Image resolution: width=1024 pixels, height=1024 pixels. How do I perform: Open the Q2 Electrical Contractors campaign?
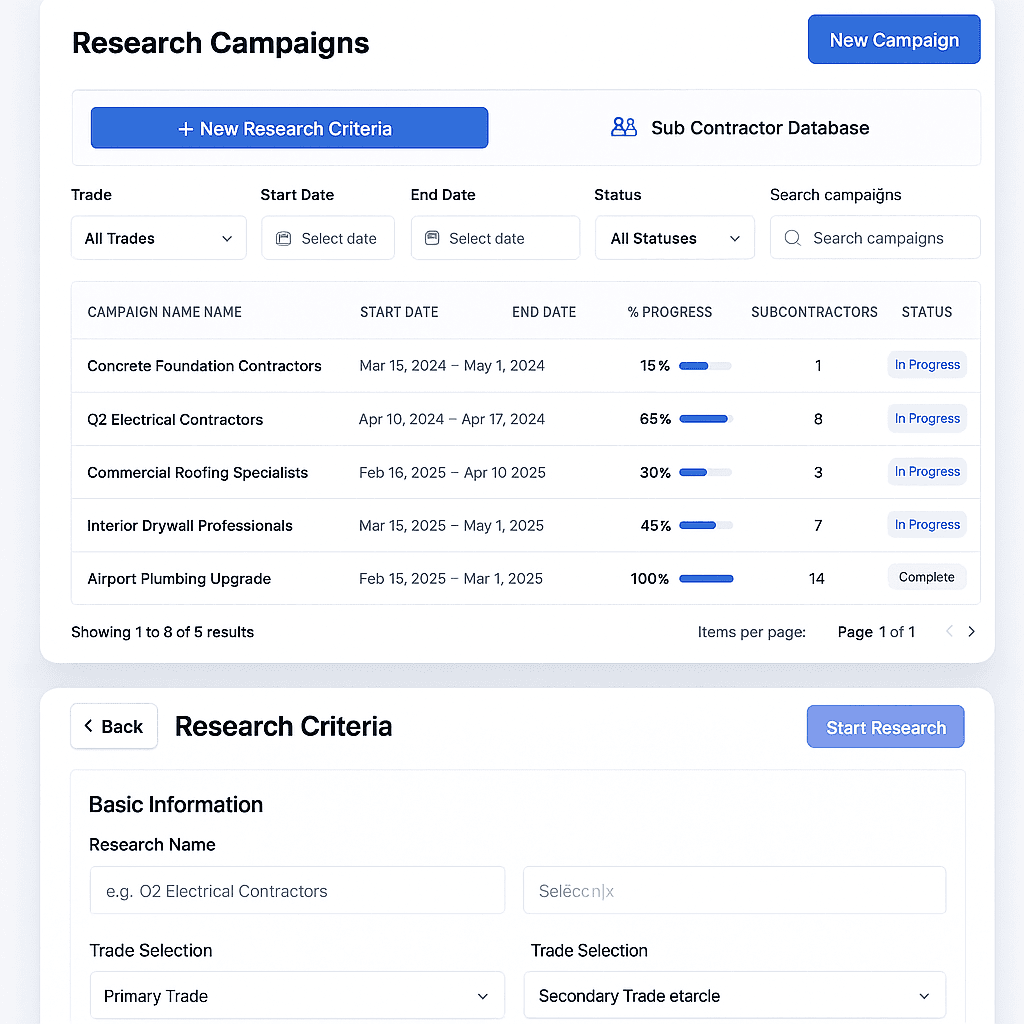tap(175, 419)
